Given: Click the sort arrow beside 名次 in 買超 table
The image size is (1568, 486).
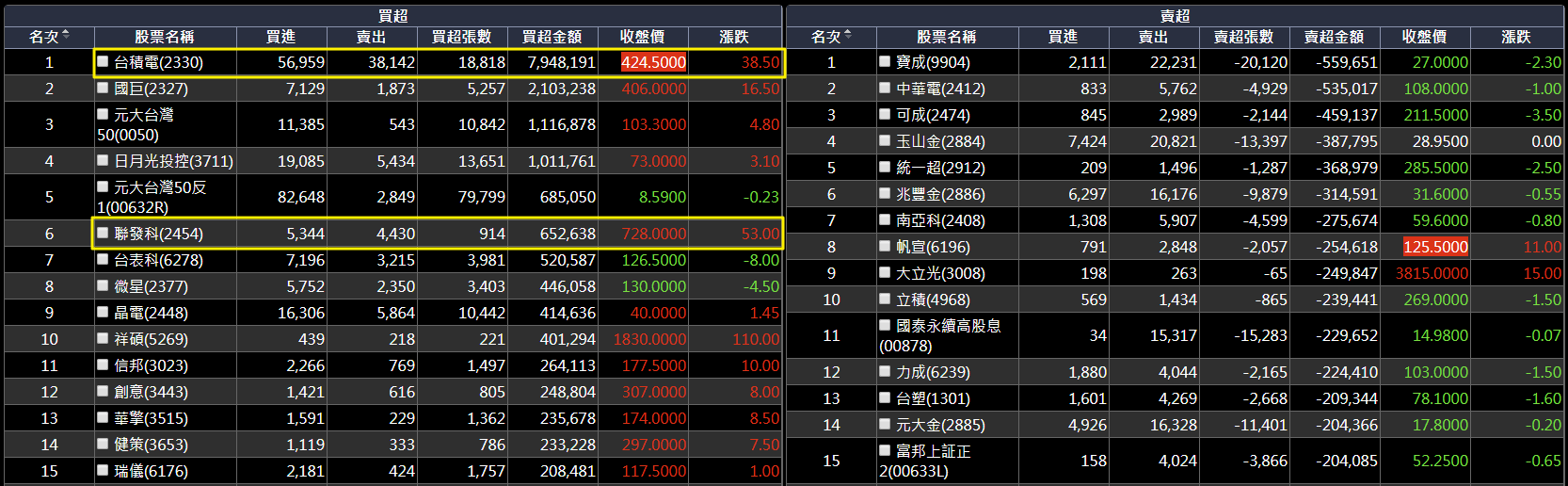Looking at the screenshot, I should (x=66, y=36).
